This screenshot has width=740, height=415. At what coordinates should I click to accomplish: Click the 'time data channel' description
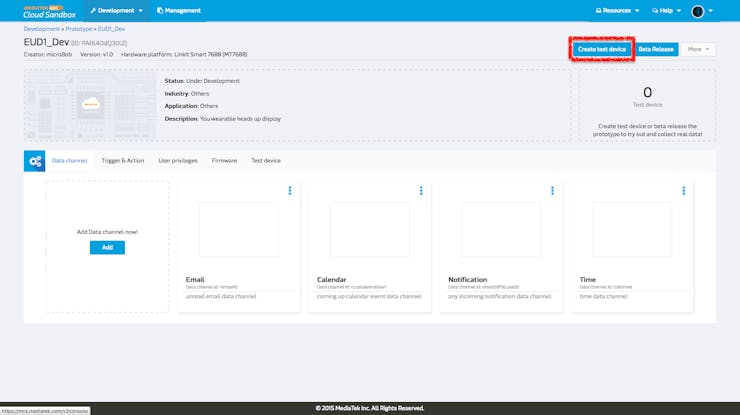click(604, 296)
